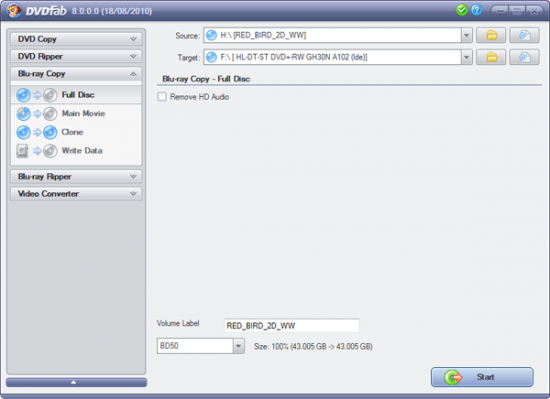Click the Write Data file icon
The width and height of the screenshot is (550, 399).
coord(22,151)
